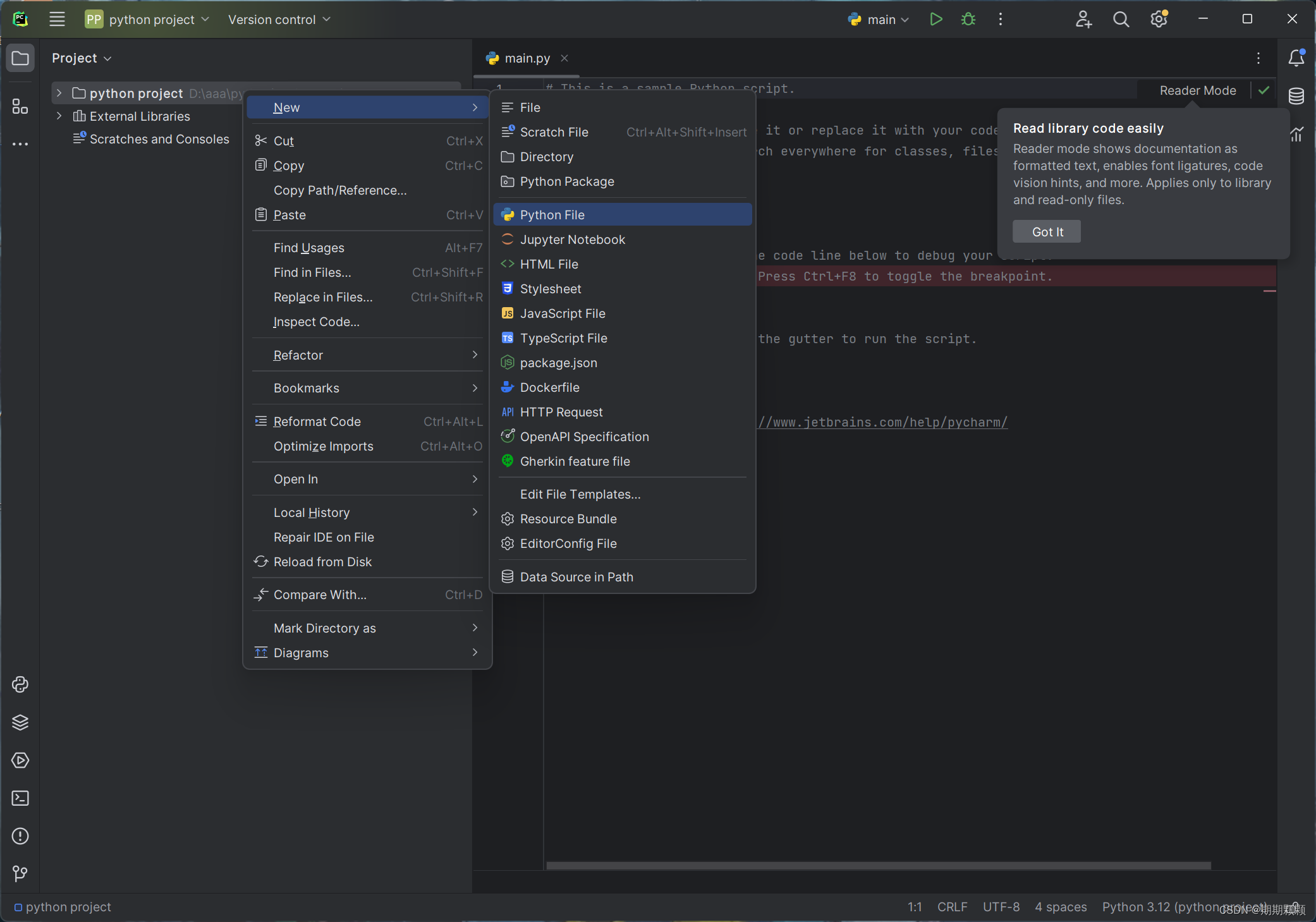Viewport: 1316px width, 922px height.
Task: Click 4 spaces indent in status bar
Action: [x=1061, y=907]
